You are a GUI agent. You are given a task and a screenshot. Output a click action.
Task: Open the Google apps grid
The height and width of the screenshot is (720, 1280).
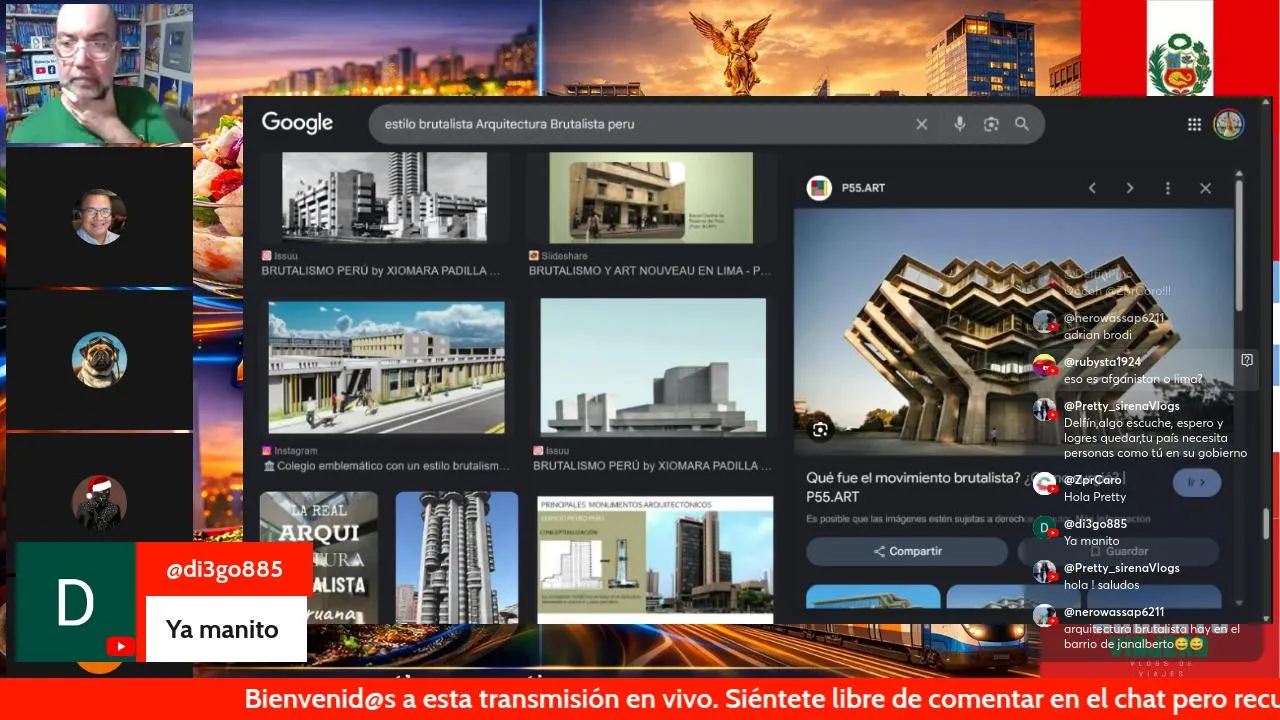pos(1194,124)
